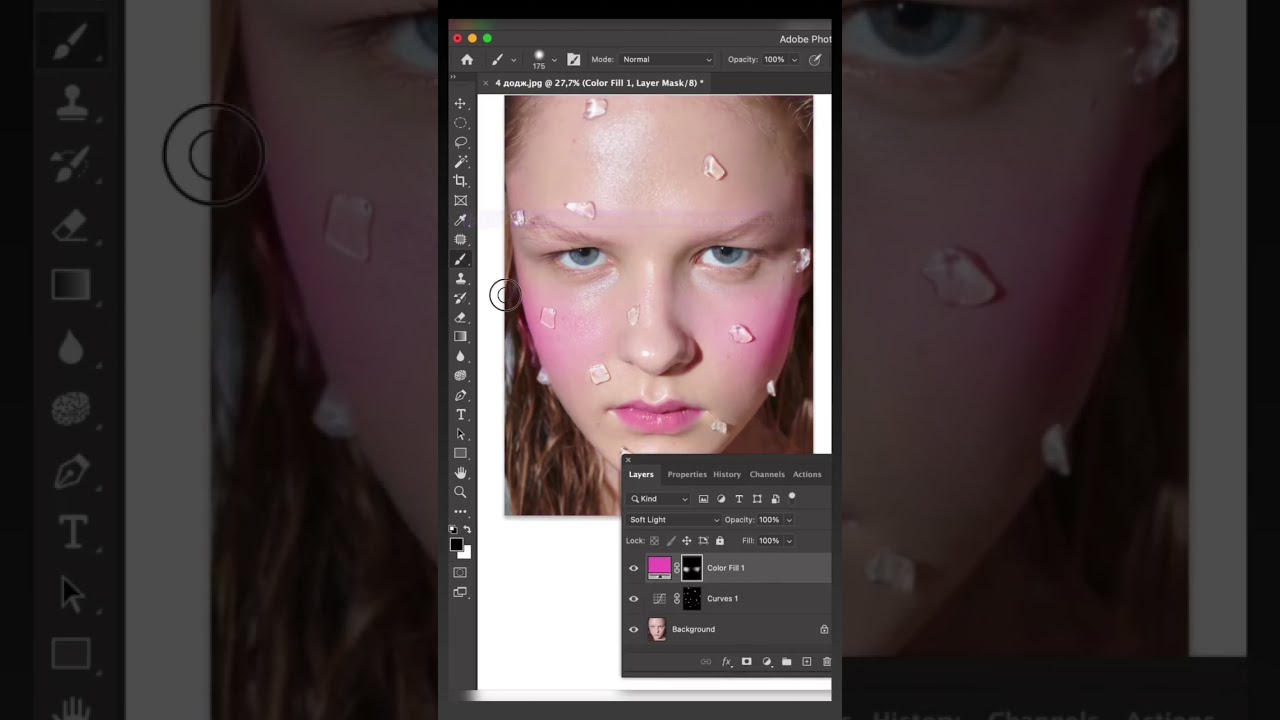Swap foreground and background colors
Image resolution: width=1280 pixels, height=720 pixels.
pos(467,529)
